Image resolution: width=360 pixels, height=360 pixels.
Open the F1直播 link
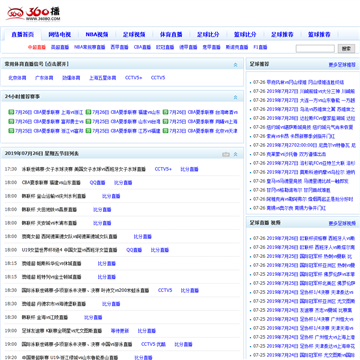tap(260, 47)
